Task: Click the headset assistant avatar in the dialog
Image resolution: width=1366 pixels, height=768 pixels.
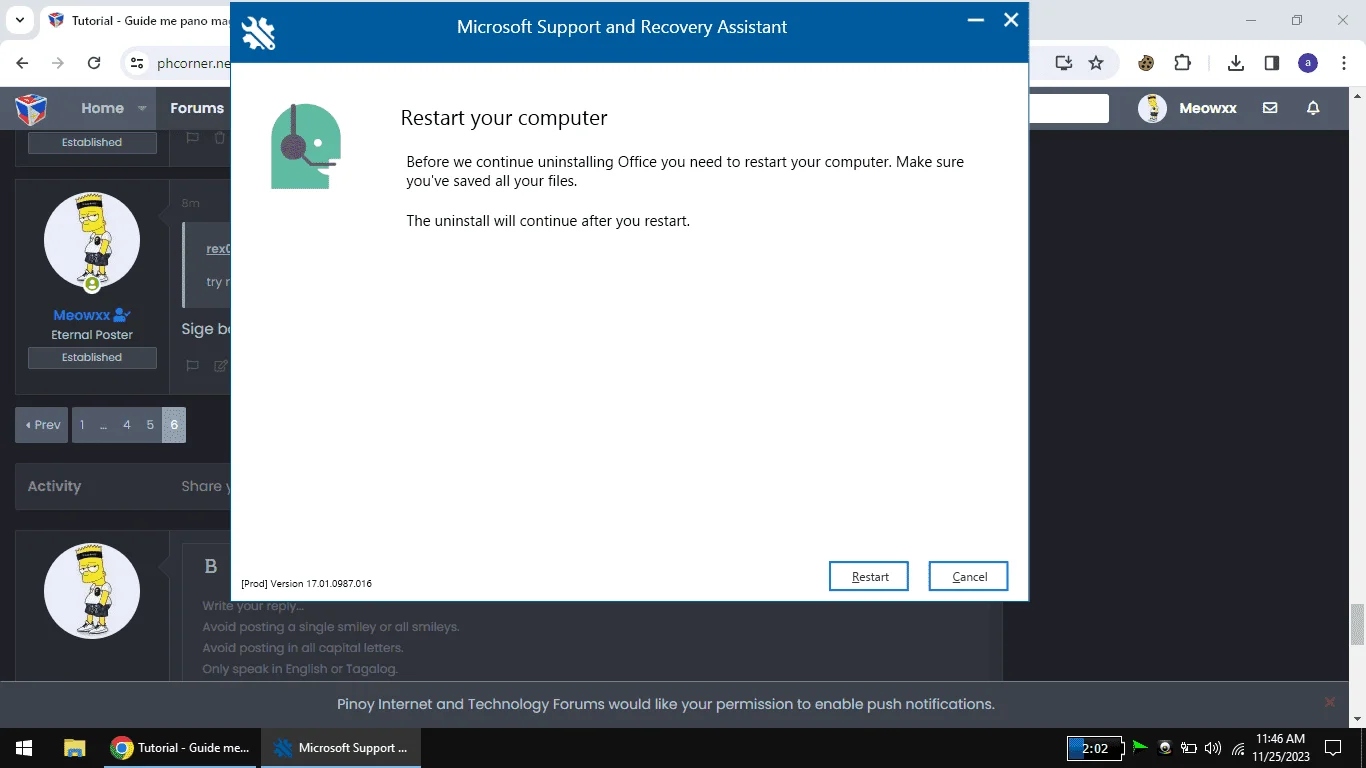Action: [x=306, y=146]
